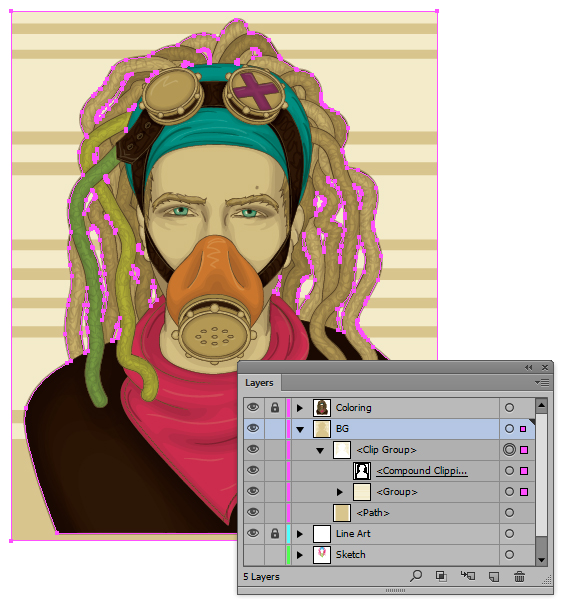The image size is (565, 605).
Task: Click Compound Clipping Path thumbnail
Action: (x=362, y=471)
